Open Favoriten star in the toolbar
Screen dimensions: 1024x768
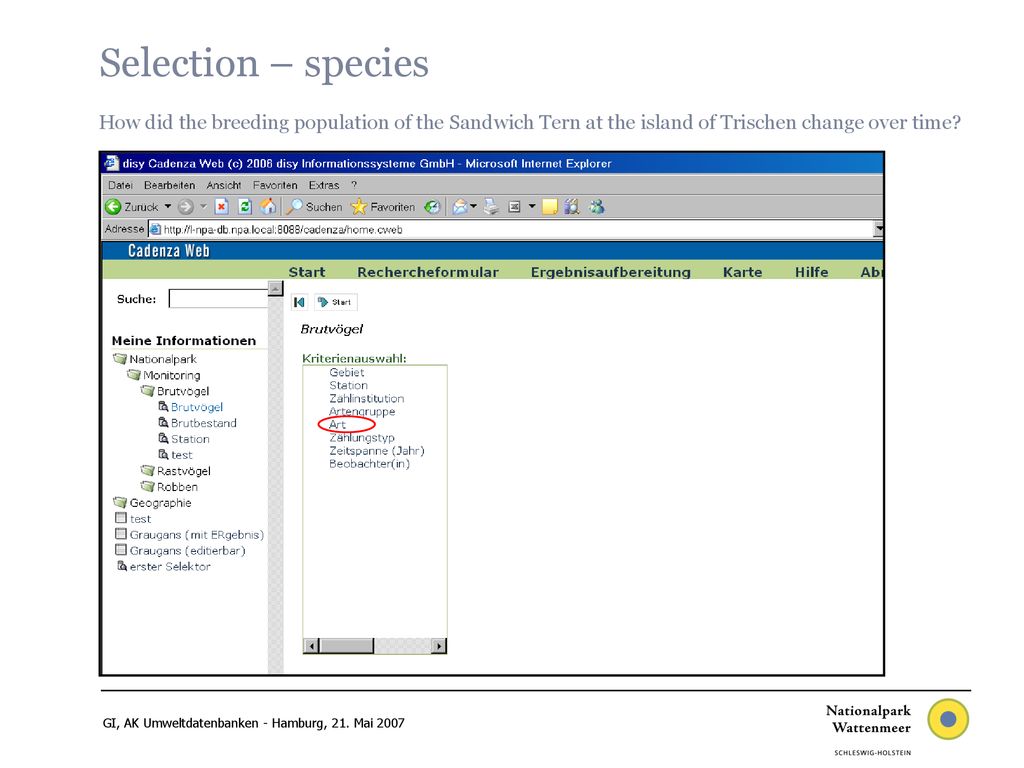(383, 207)
